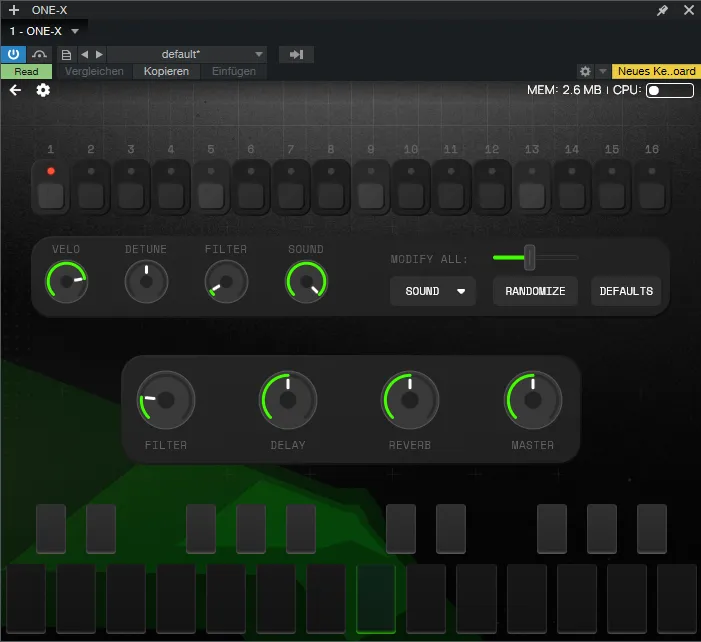
Task: Click the first white piano key
Action: [26, 599]
